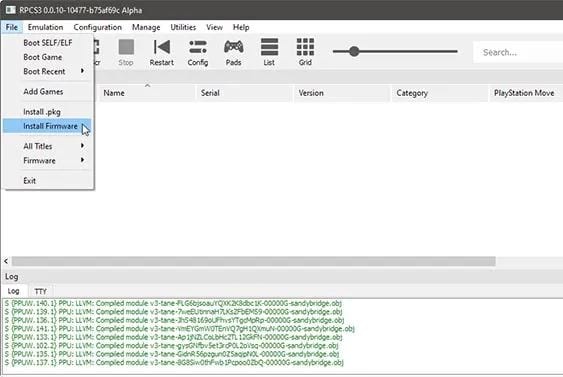Sort by the Serial column header
563x377 pixels.
pyautogui.click(x=244, y=93)
